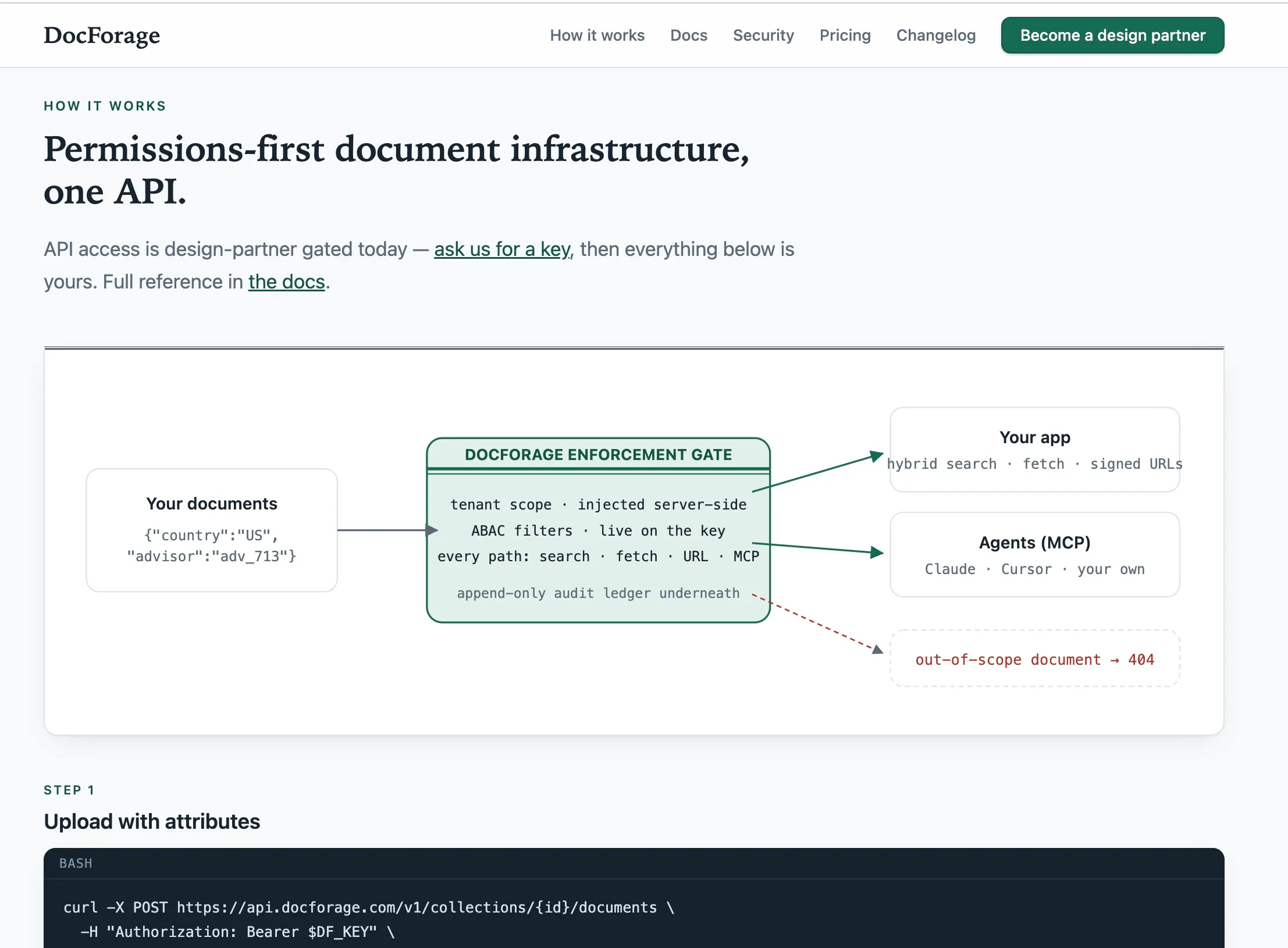The image size is (1288, 948).
Task: Open the Security nav link
Action: pos(763,35)
